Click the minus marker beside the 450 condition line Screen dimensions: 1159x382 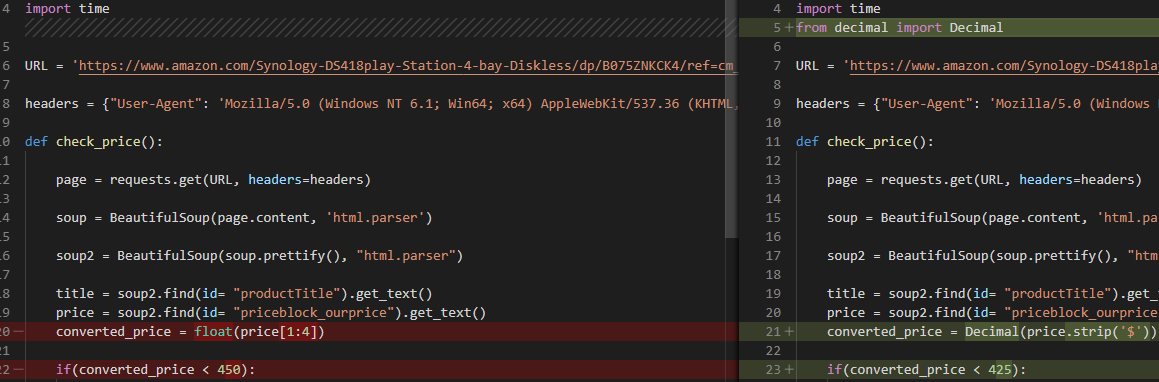(x=18, y=369)
